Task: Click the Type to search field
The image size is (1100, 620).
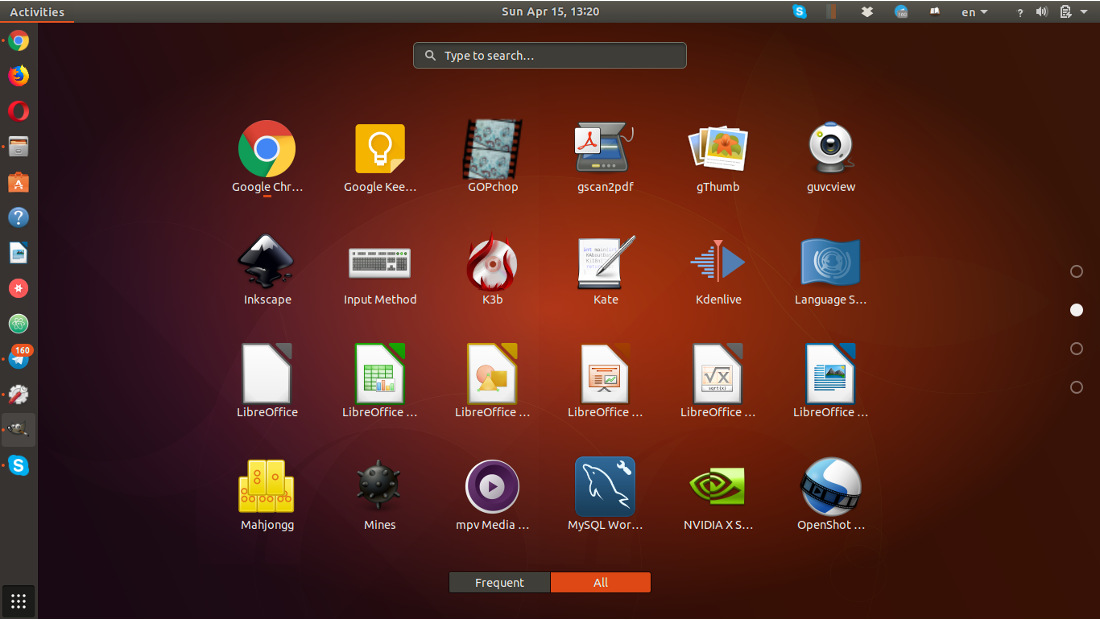Action: [550, 55]
